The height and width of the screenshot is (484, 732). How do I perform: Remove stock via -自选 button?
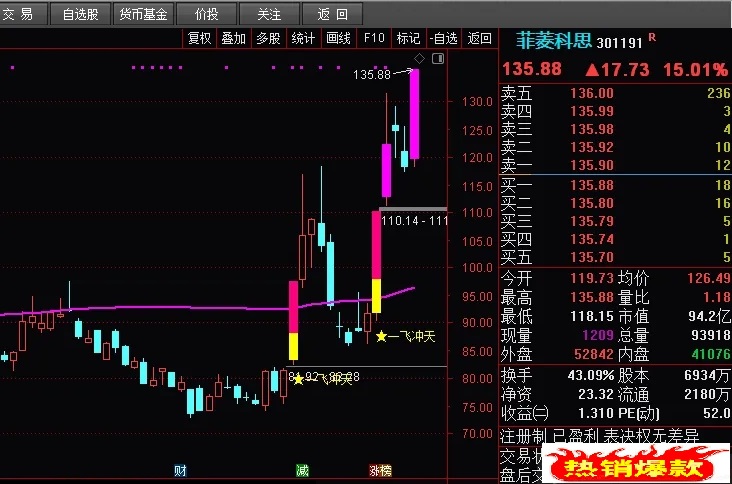pyautogui.click(x=444, y=38)
